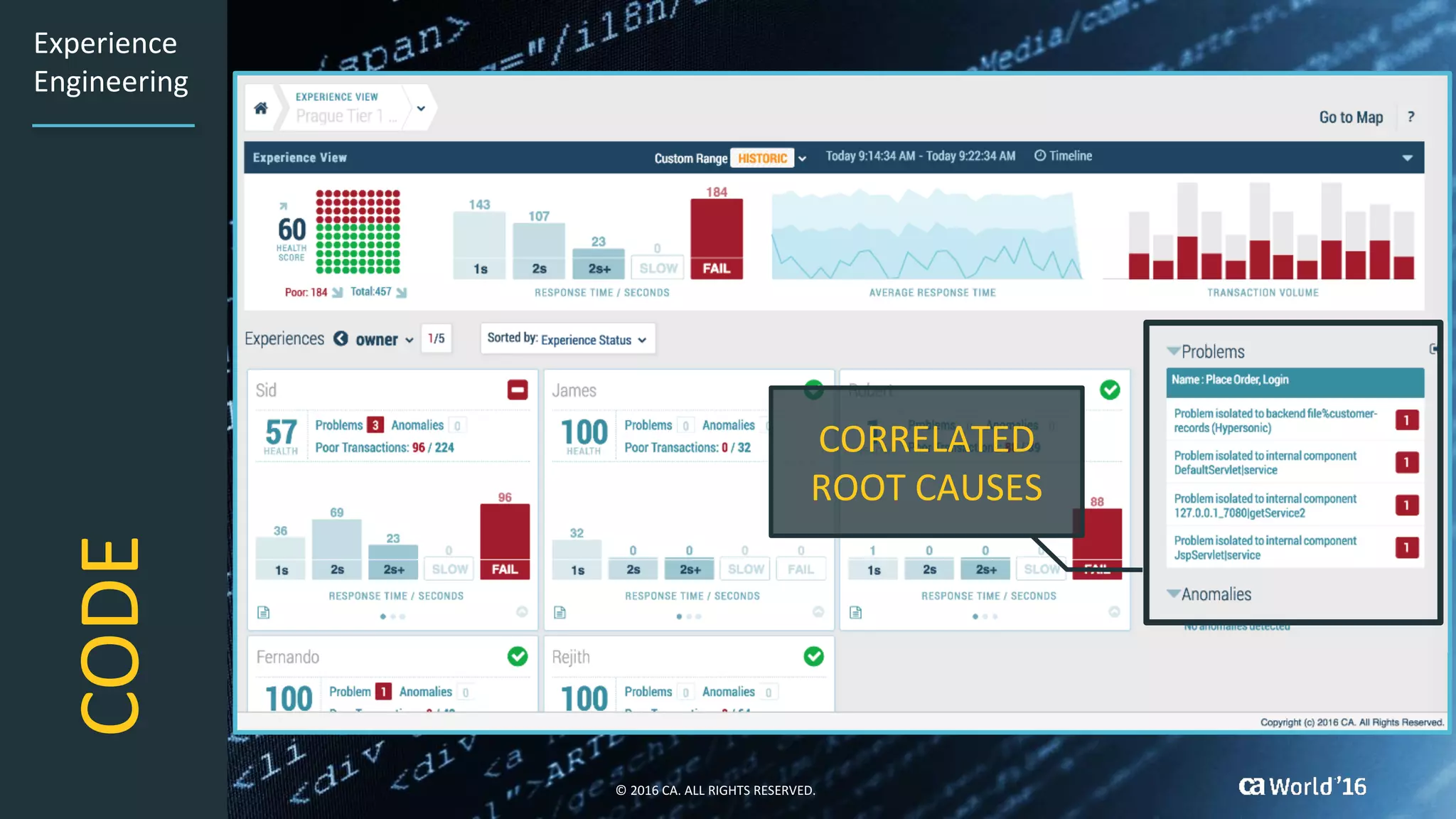Viewport: 1456px width, 819px height.
Task: Toggle the HISTORIC range badge
Action: 762,158
